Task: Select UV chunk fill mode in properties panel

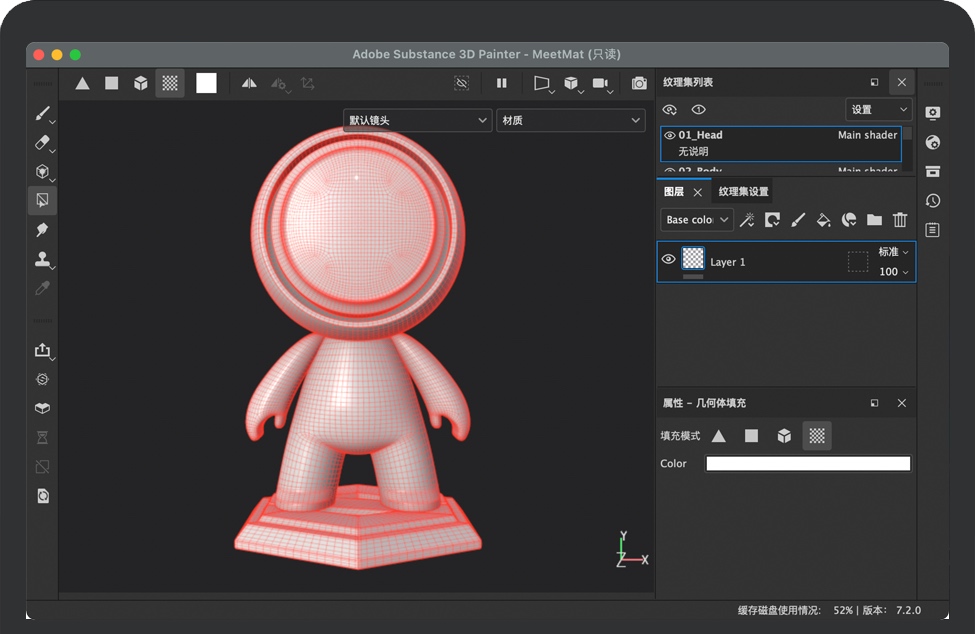Action: coord(817,436)
